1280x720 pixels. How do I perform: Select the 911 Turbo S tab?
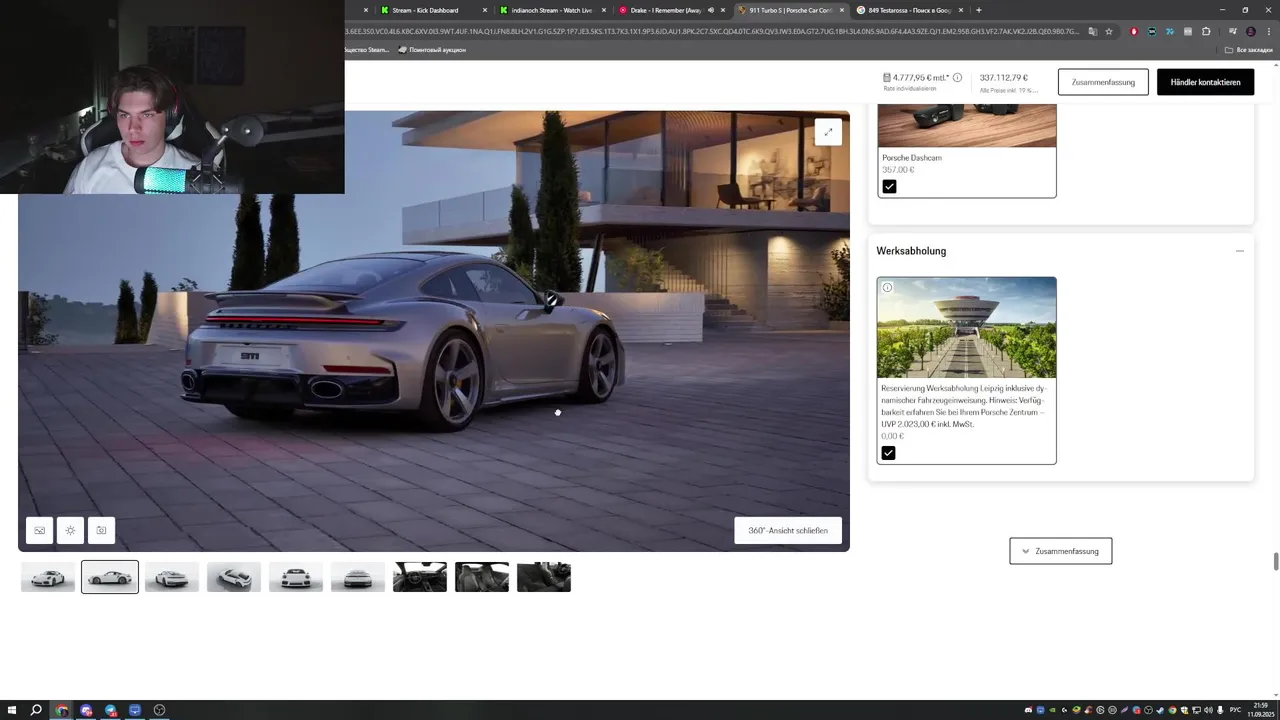[790, 10]
